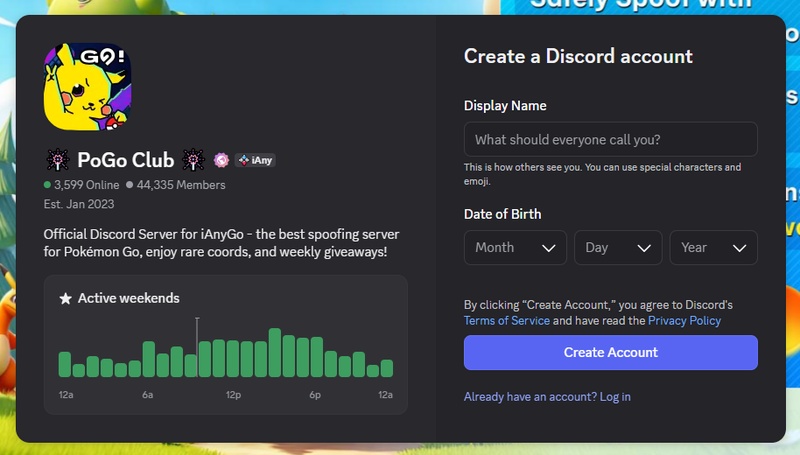Click the PoGo Club Pikachu server avatar
Screen dimensions: 800x455
(87, 87)
